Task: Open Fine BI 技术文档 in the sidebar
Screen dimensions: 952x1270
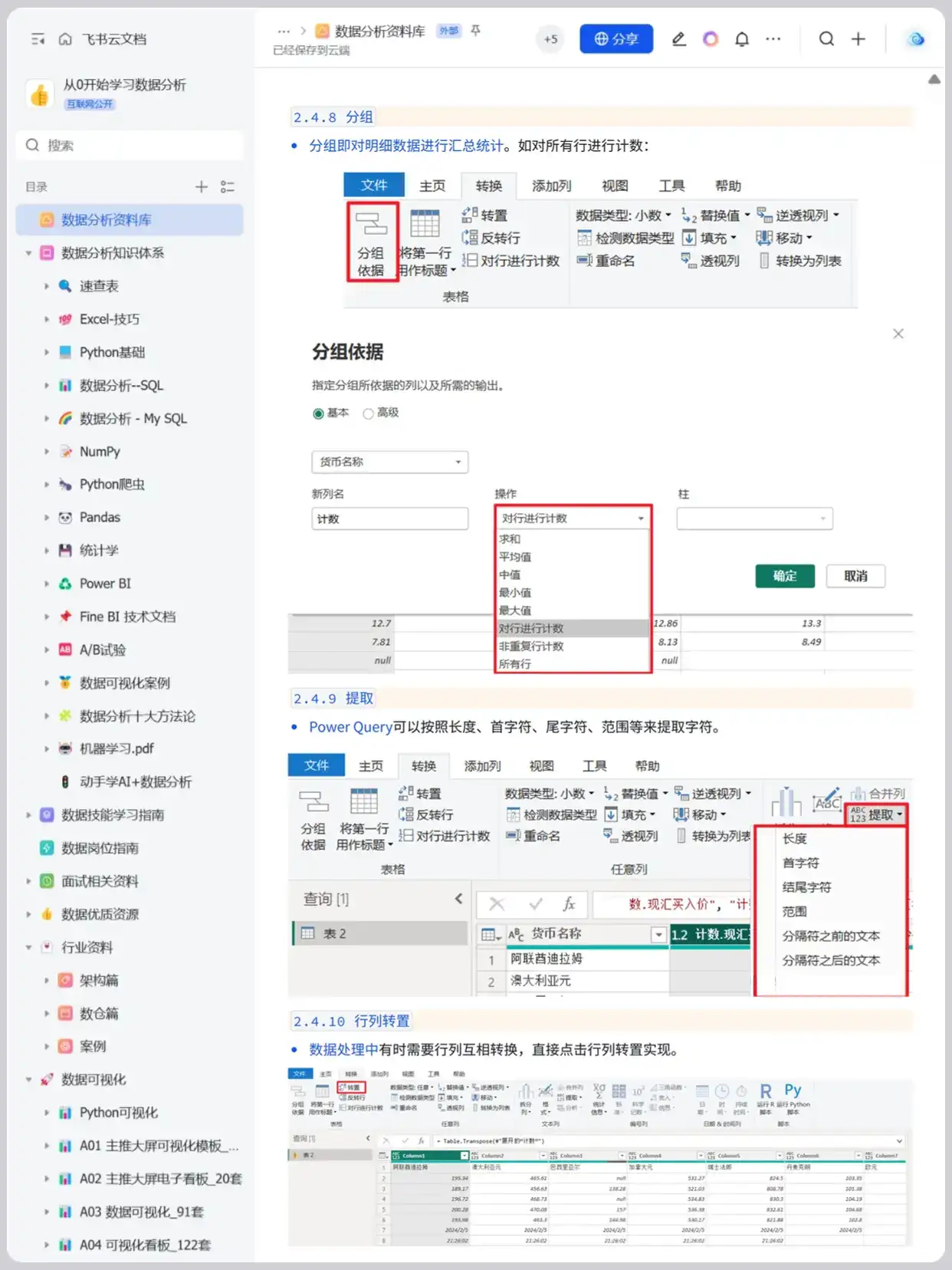Action: pyautogui.click(x=130, y=617)
